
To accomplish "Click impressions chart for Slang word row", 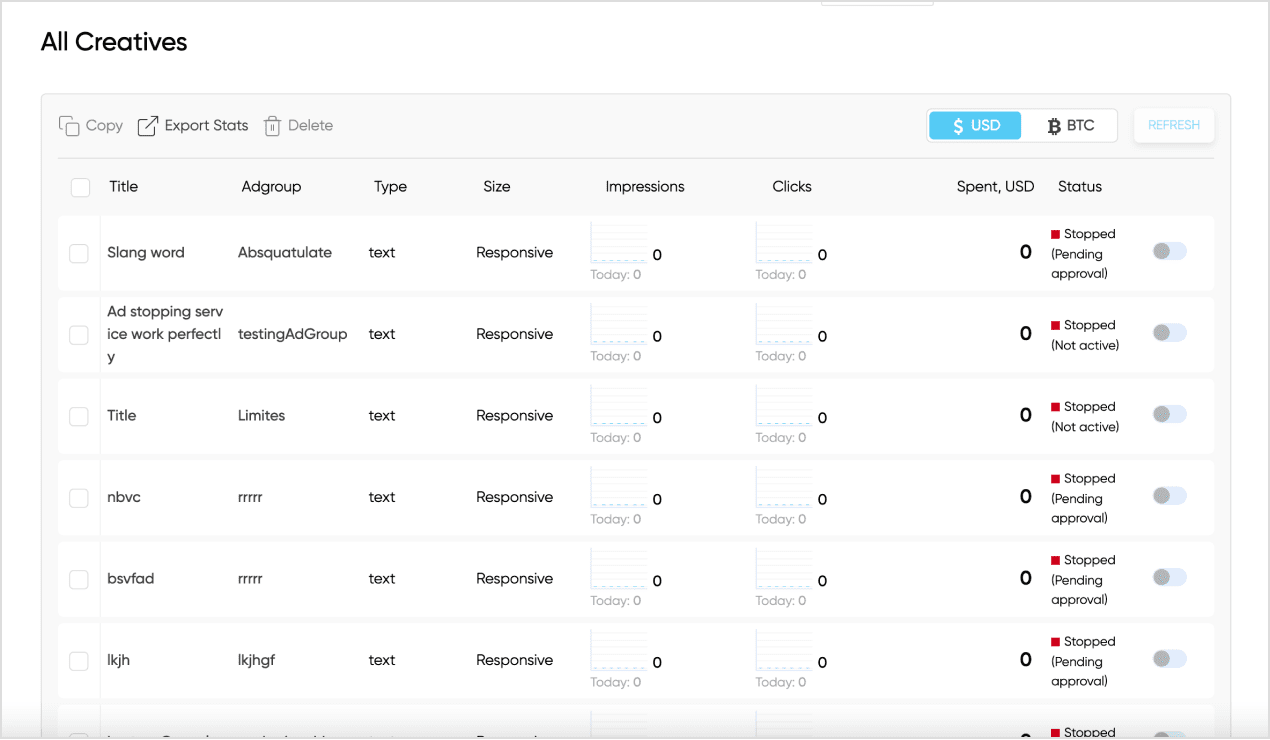I will click(x=619, y=244).
